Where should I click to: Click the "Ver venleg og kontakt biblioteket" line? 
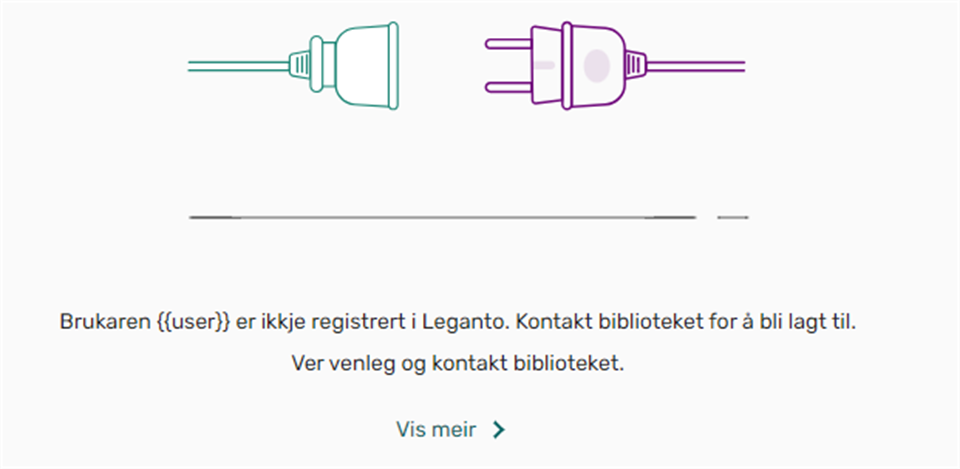[x=457, y=364]
